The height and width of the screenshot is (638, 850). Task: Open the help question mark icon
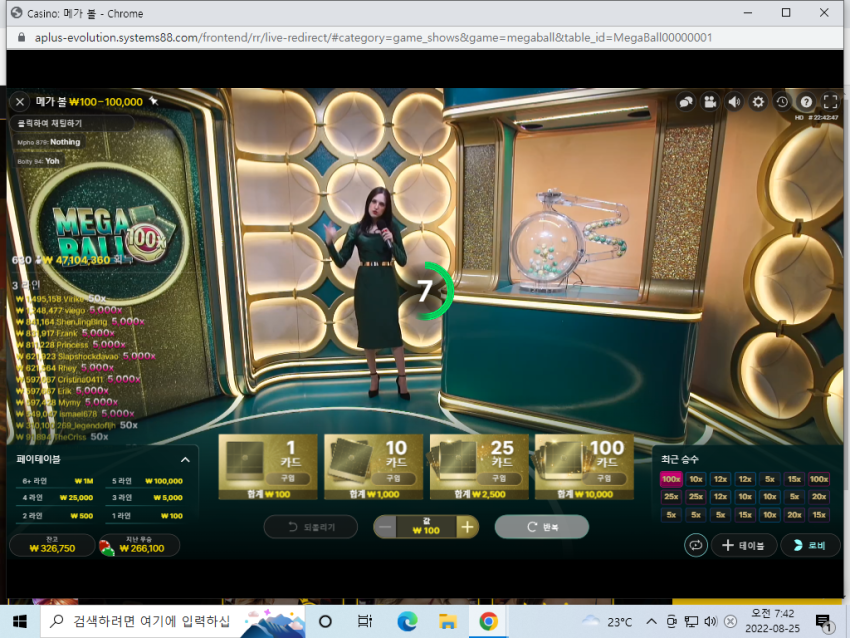click(806, 101)
